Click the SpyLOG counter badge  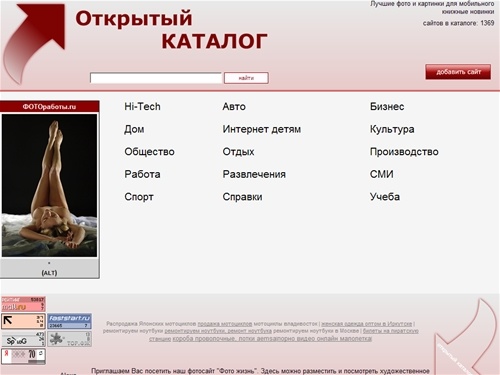coord(23,339)
